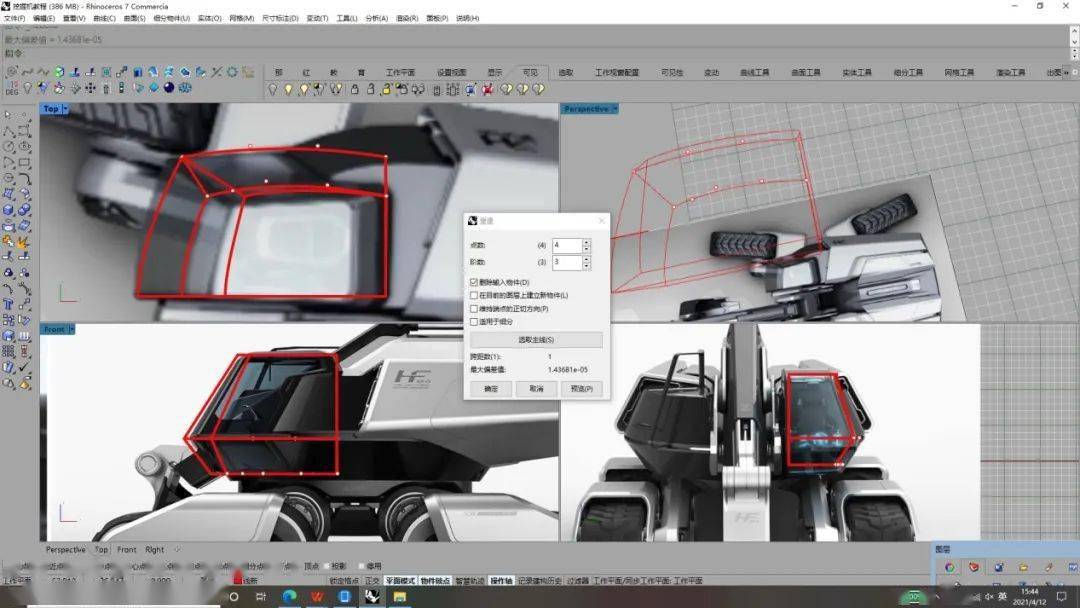Open the Top viewport title dropdown arrow

point(65,109)
